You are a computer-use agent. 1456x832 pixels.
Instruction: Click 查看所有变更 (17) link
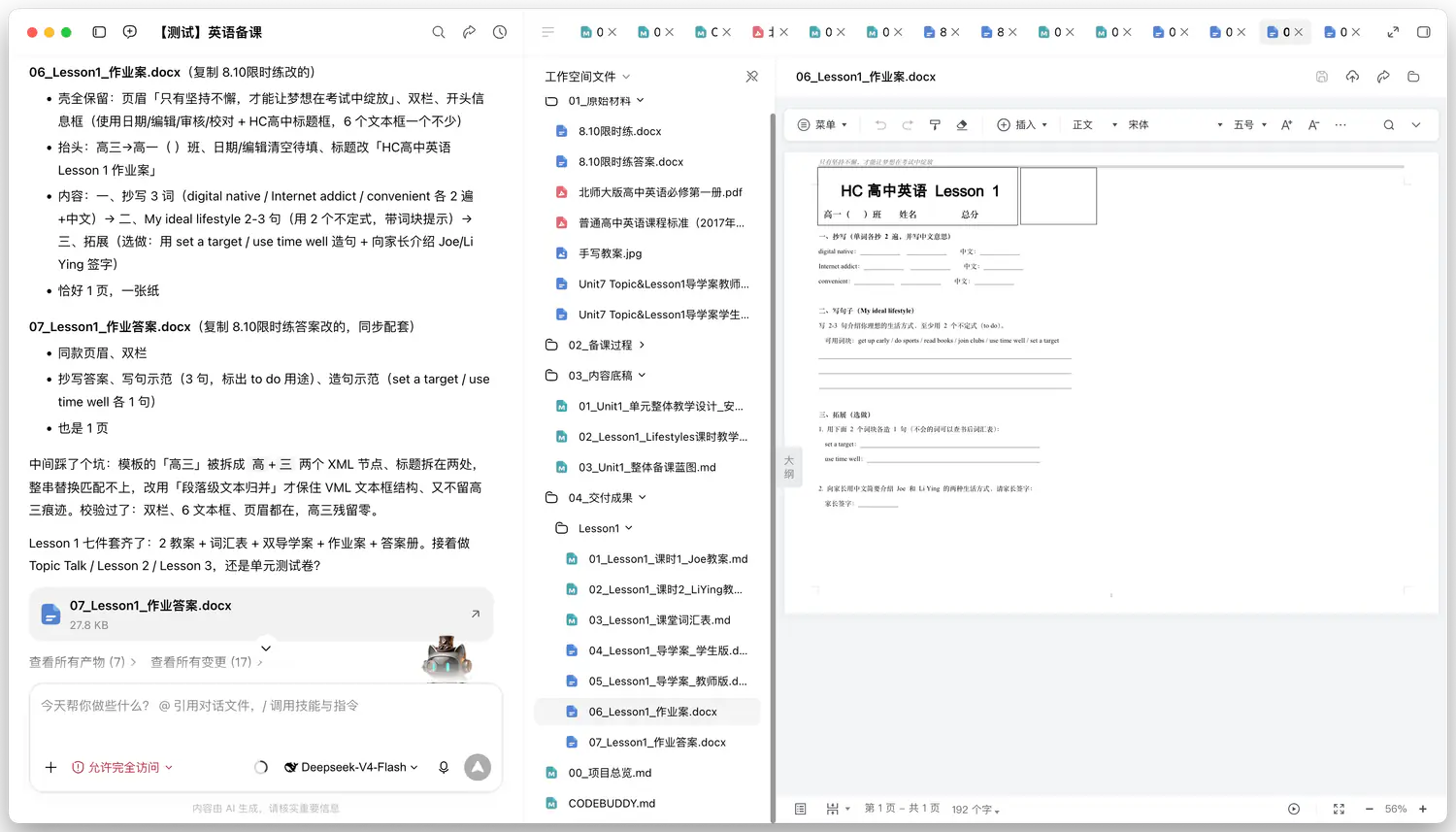[207, 662]
